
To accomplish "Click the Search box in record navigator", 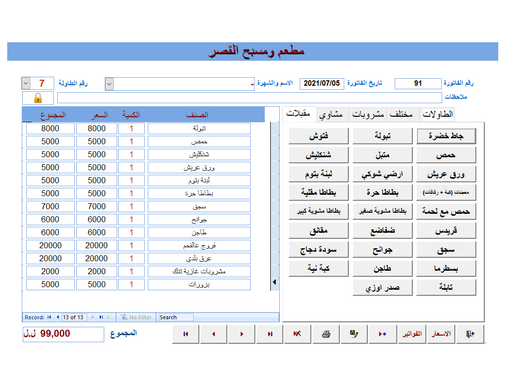I will click(176, 317).
